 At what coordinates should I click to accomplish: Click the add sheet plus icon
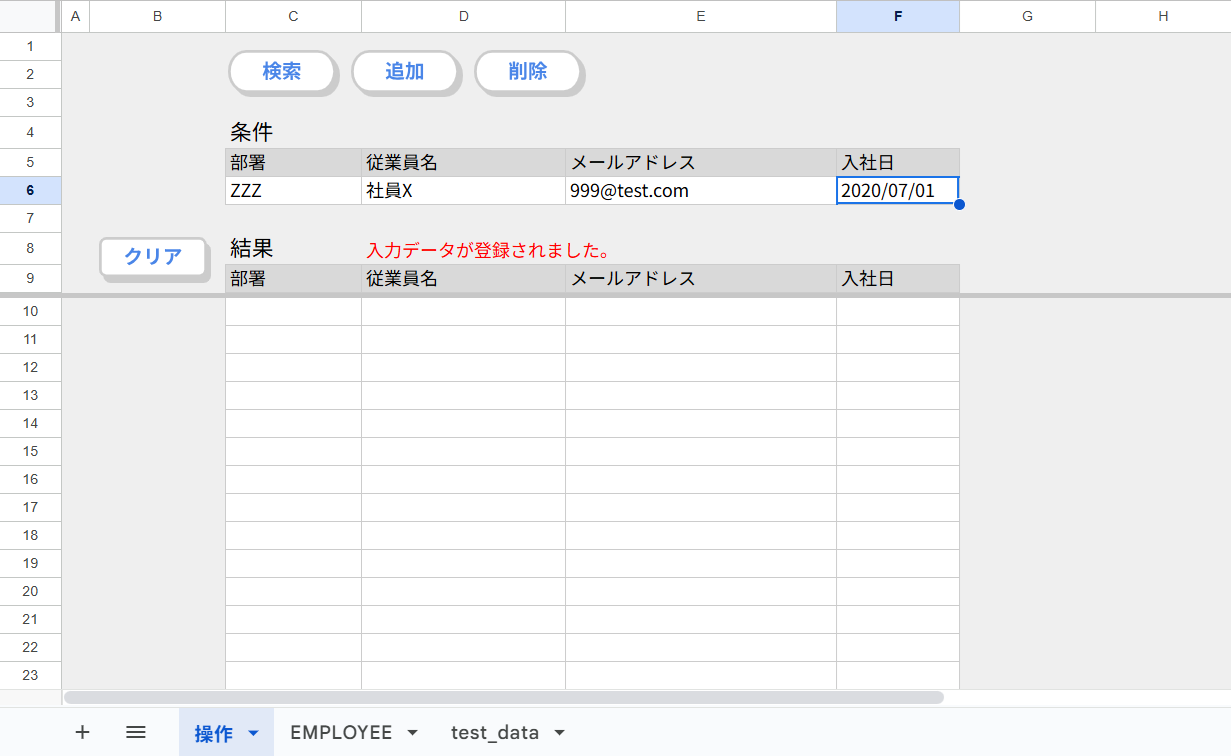[x=82, y=732]
